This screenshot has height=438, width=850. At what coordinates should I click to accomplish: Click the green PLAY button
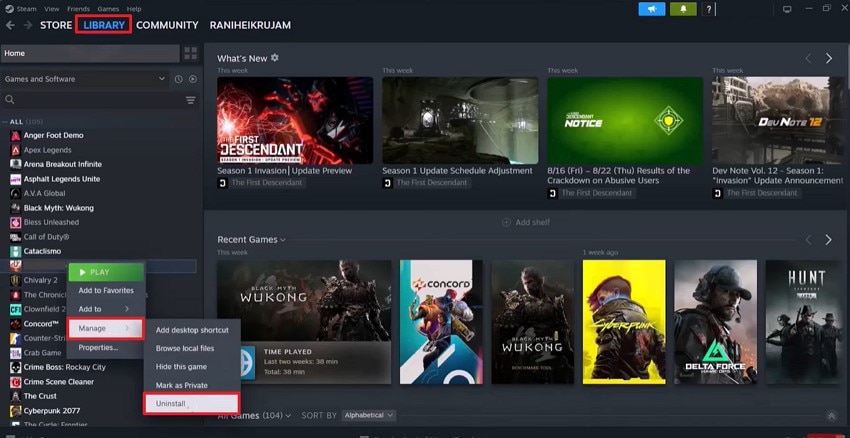106,272
